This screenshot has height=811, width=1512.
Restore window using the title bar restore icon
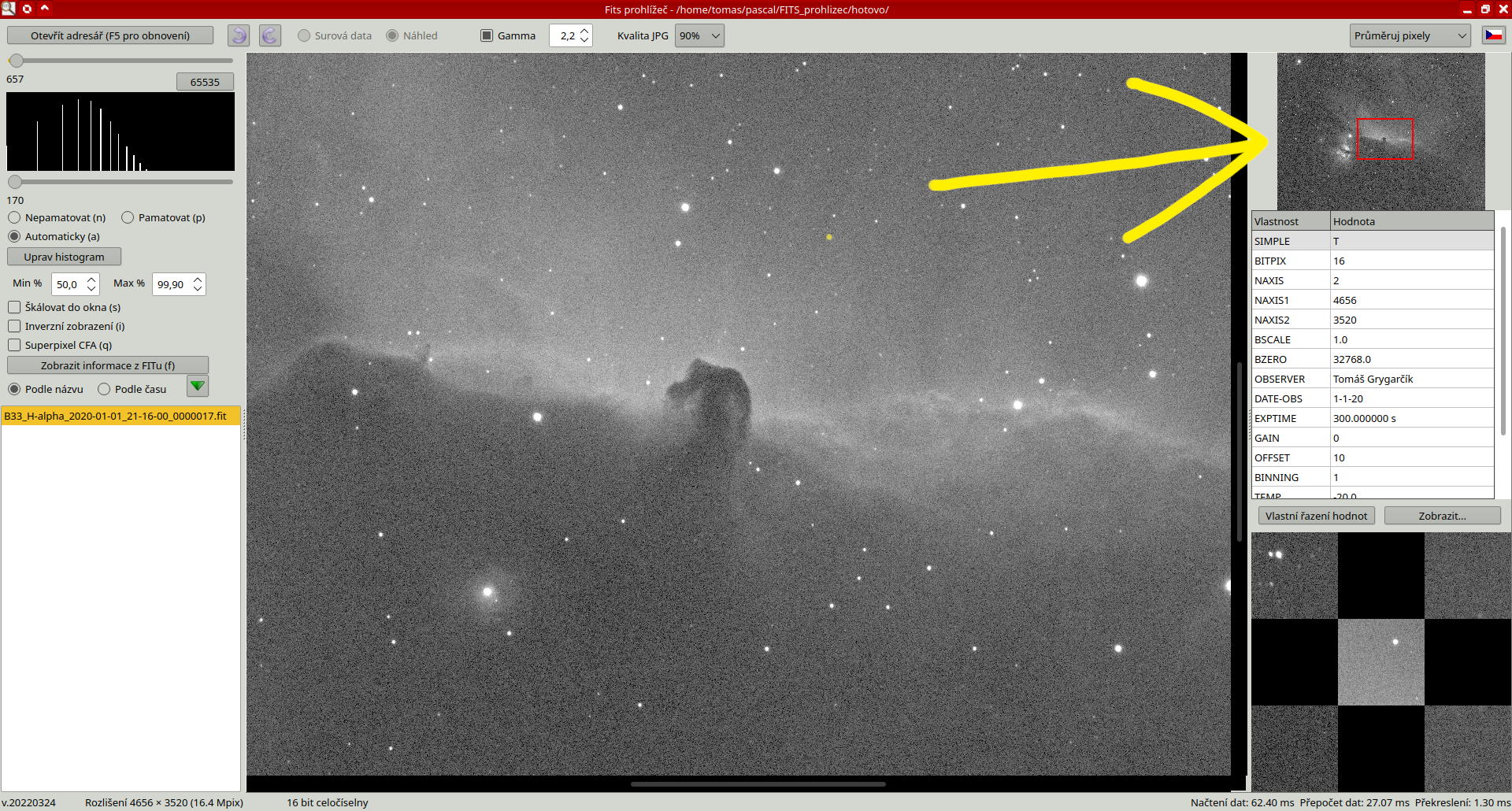pos(1484,9)
